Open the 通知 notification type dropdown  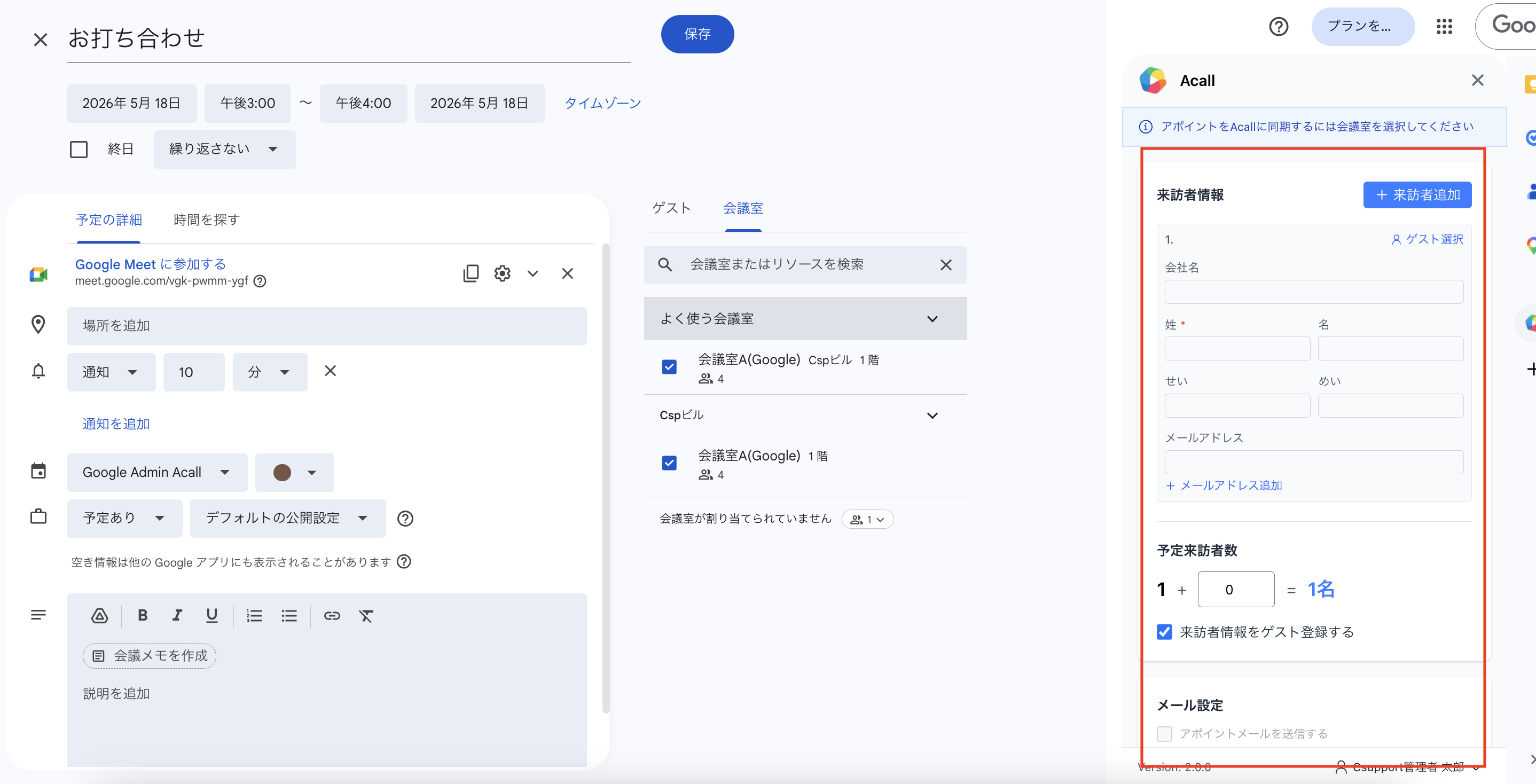coord(112,372)
